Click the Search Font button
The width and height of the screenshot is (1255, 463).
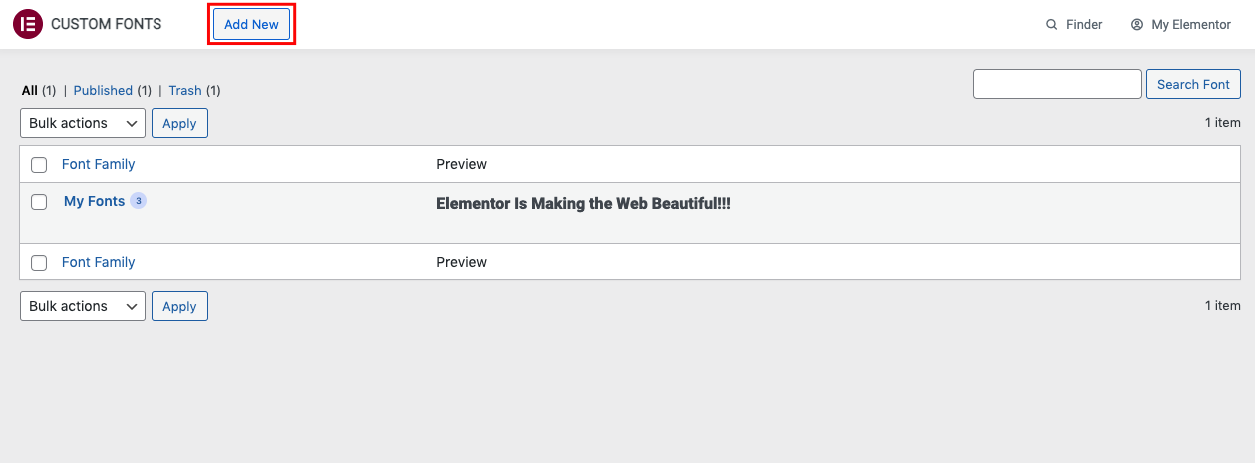click(x=1193, y=84)
